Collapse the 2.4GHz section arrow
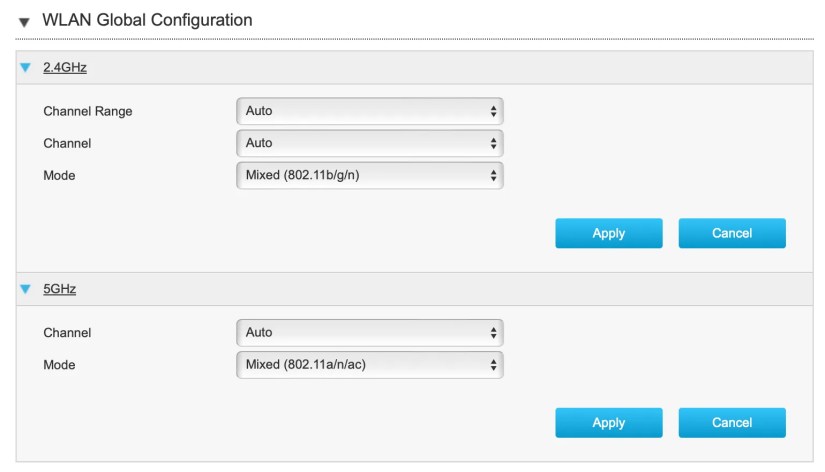Viewport: 825px width, 472px height. tap(26, 67)
